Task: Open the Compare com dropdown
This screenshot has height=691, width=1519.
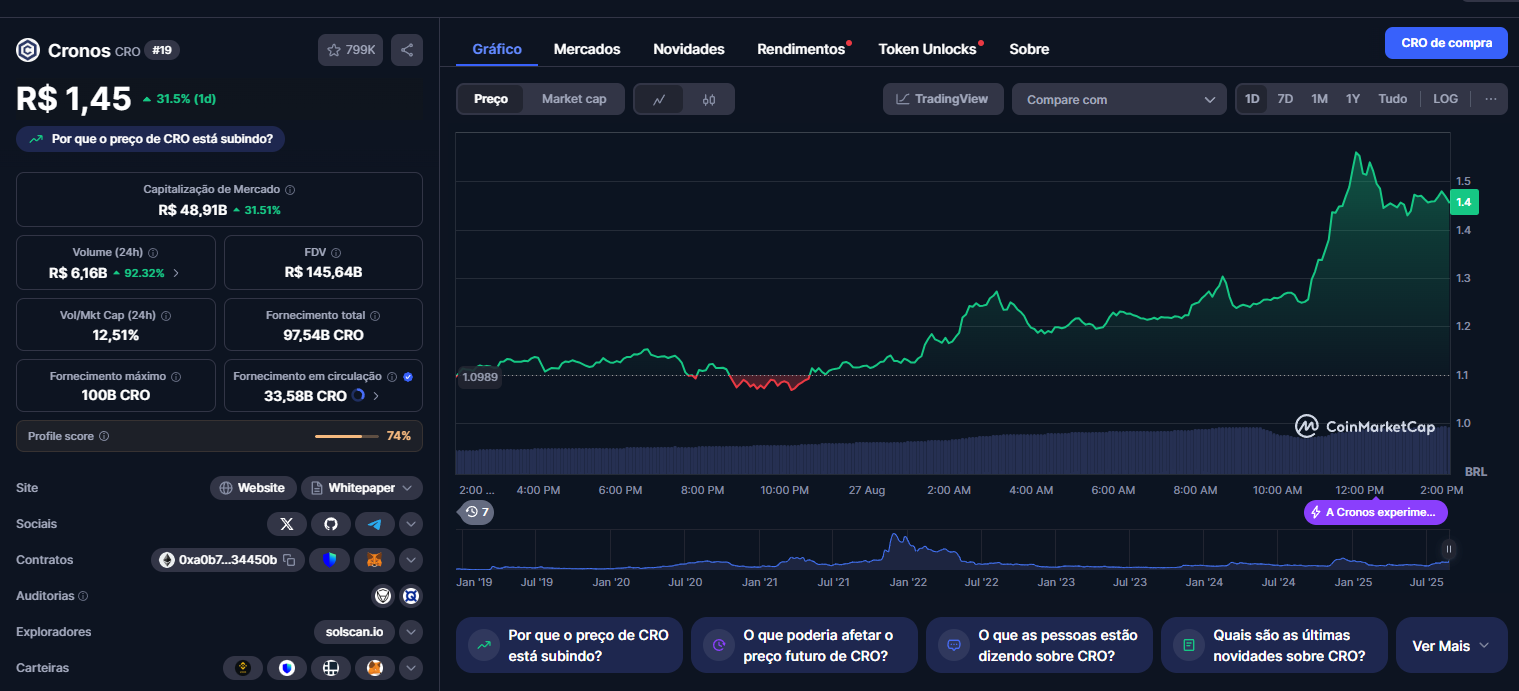Action: click(x=1119, y=99)
